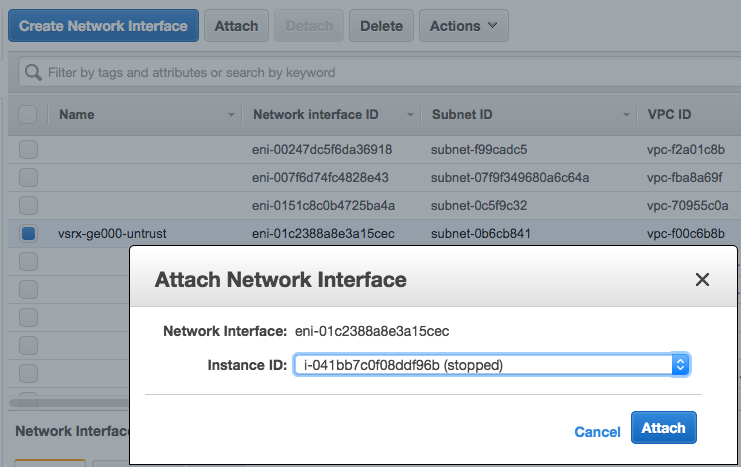Select checkbox for eni-007f6d74fc4828e43 row

coord(28,177)
